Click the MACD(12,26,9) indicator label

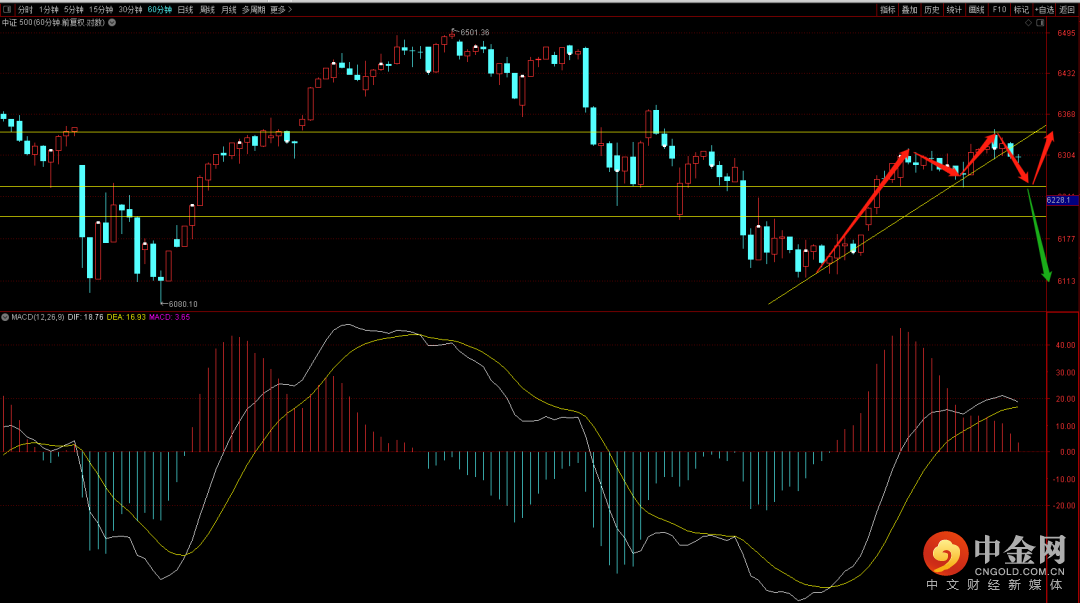[x=38, y=318]
